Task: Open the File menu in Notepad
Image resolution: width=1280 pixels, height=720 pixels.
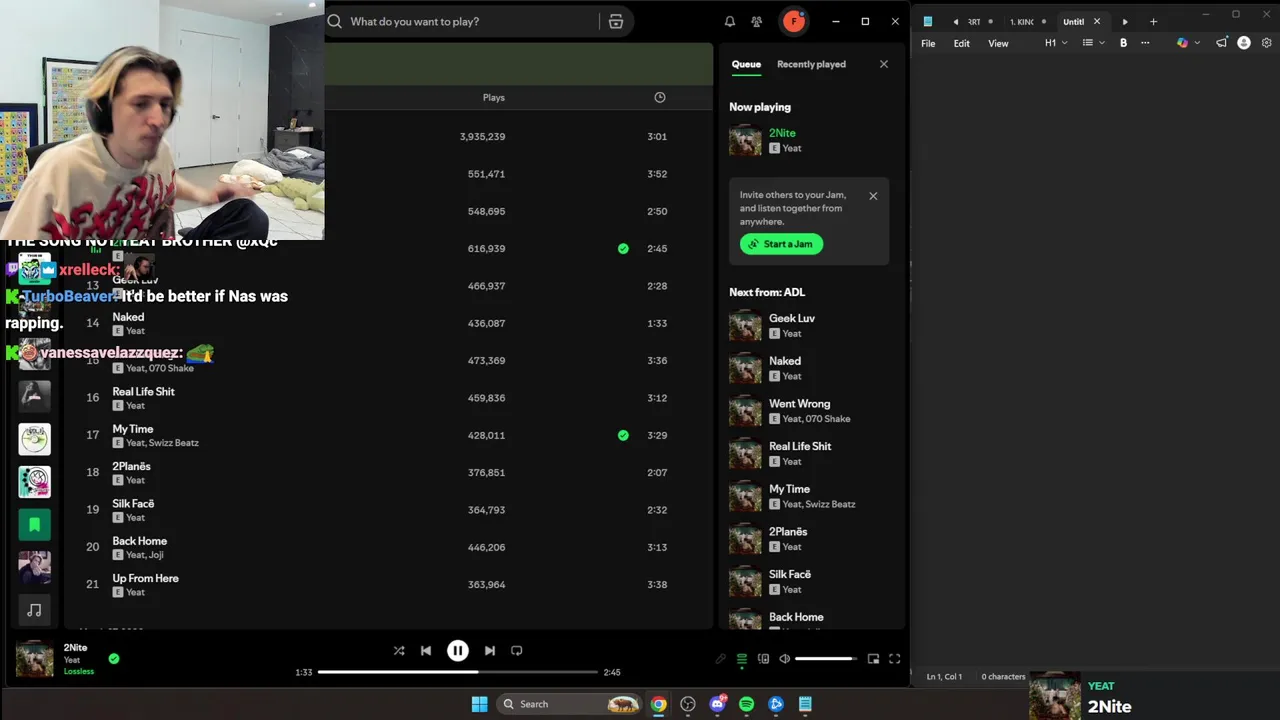Action: [x=928, y=43]
